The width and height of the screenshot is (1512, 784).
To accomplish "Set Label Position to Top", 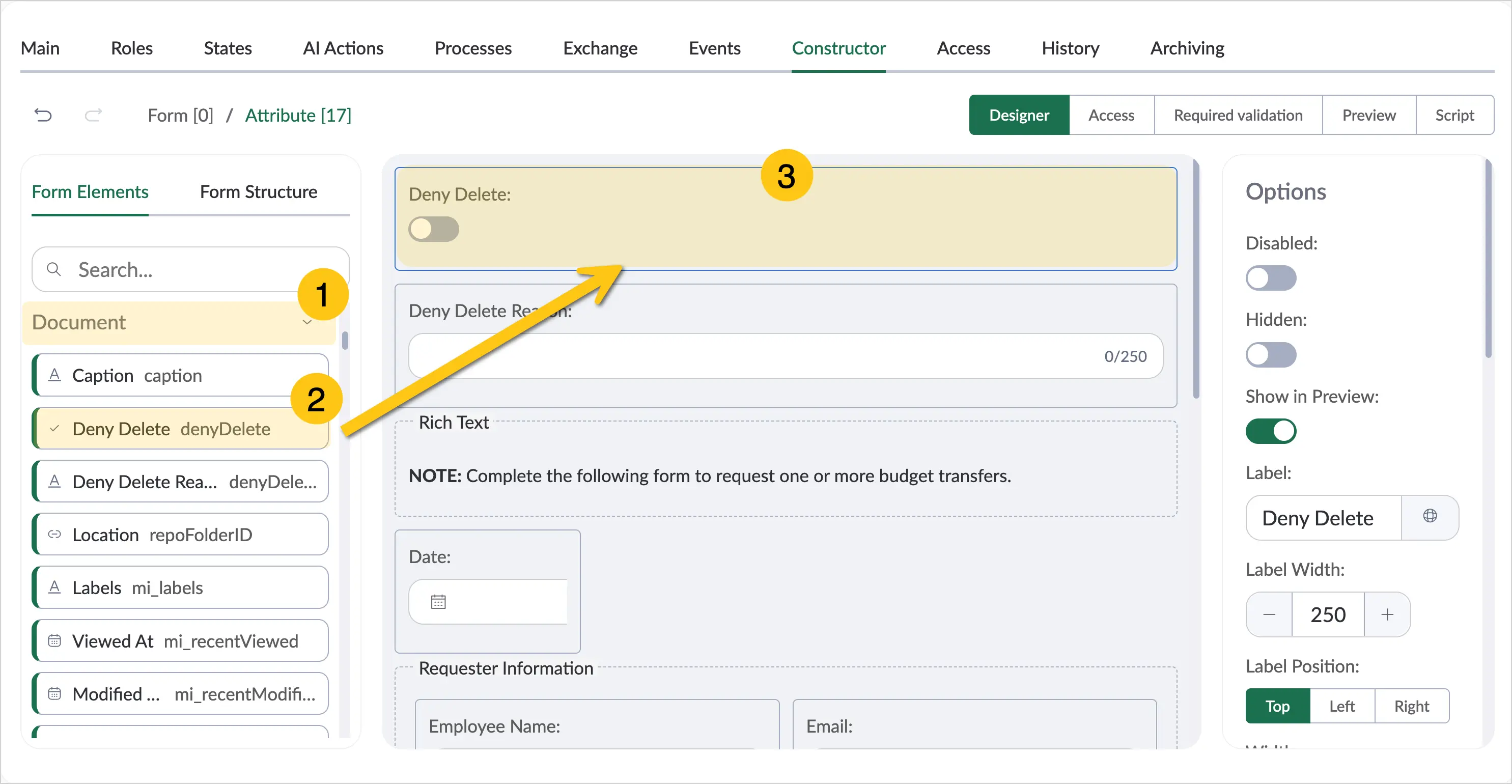I will 1277,706.
